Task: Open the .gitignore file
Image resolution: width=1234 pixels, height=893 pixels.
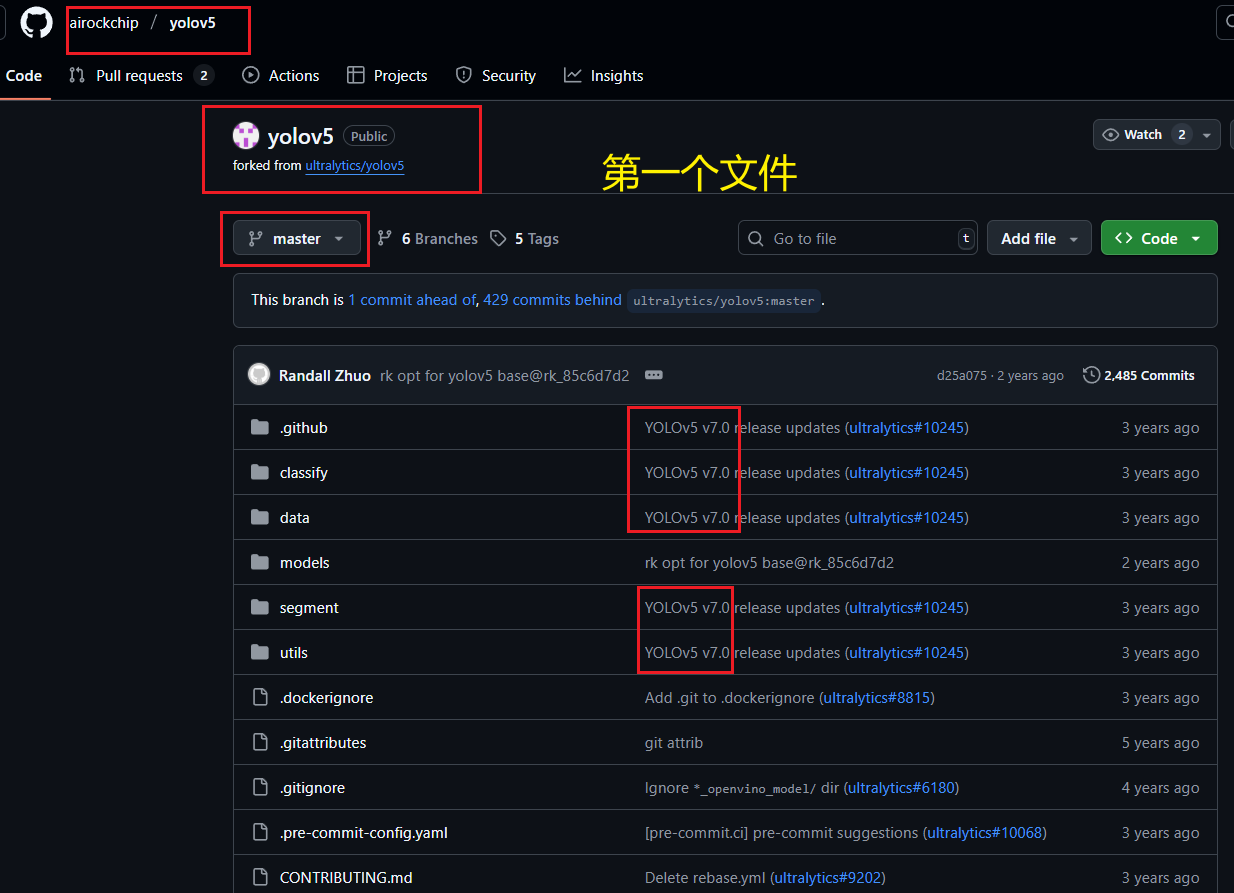Action: 312,788
